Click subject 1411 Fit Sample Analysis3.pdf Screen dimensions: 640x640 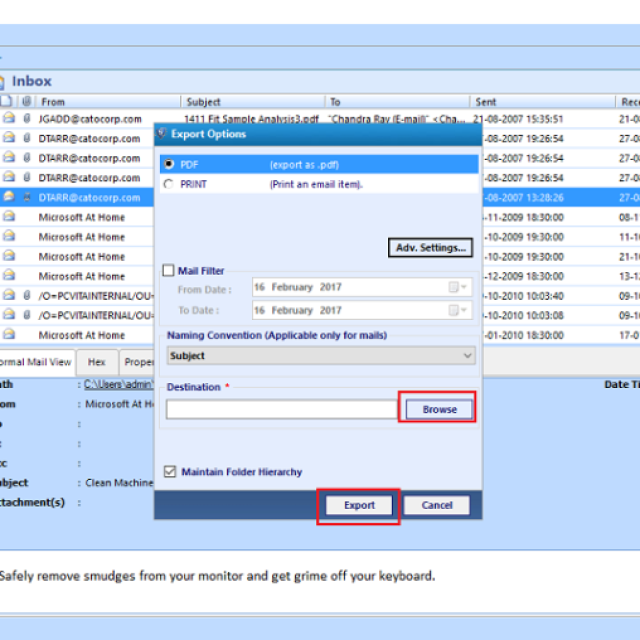point(251,119)
